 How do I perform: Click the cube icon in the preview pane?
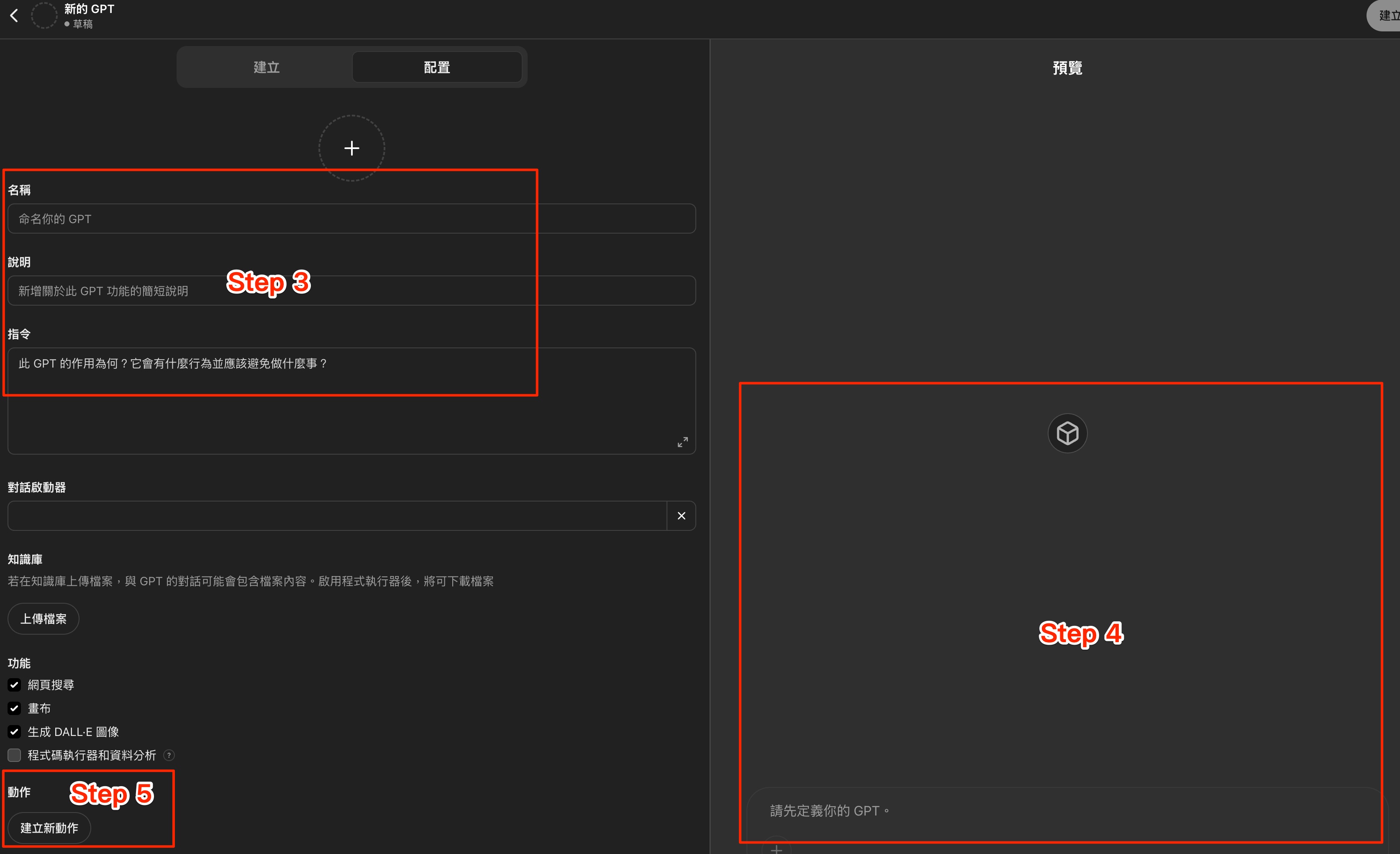pos(1067,433)
